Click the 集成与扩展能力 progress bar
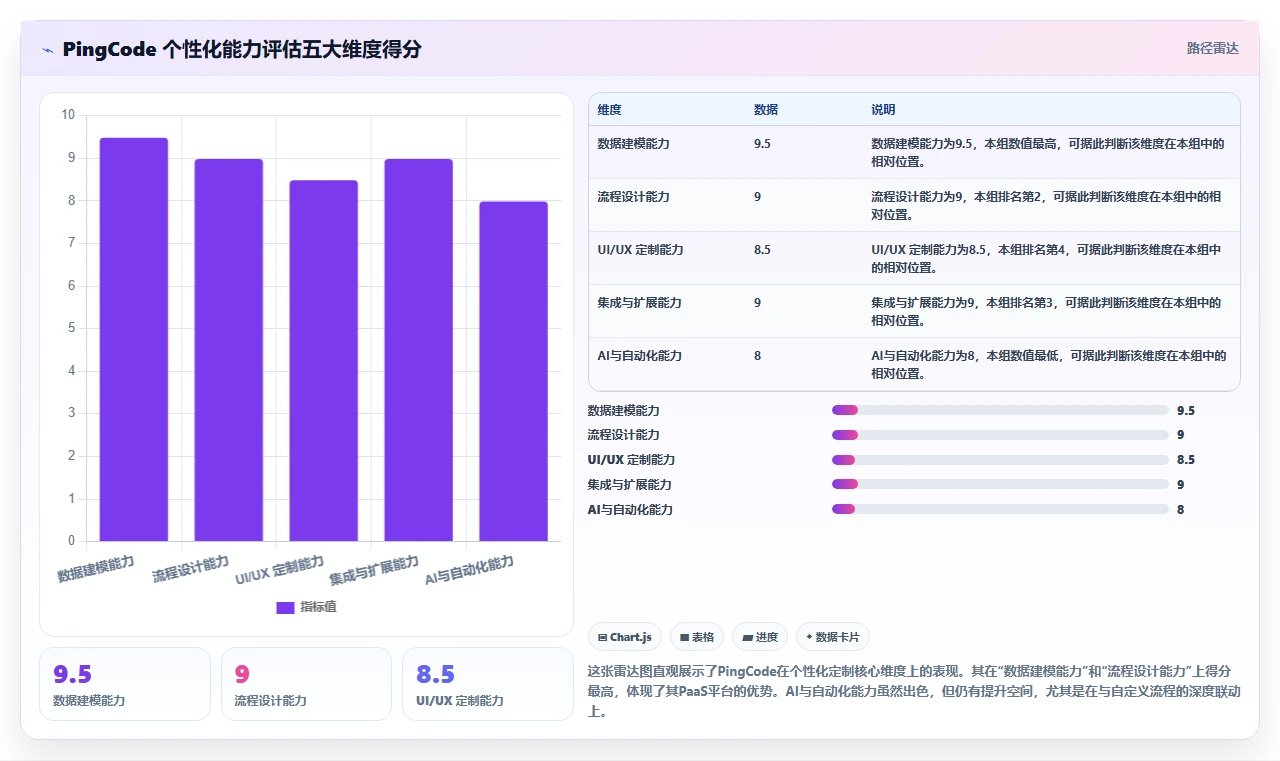Viewport: 1280px width, 761px height. coord(1000,485)
